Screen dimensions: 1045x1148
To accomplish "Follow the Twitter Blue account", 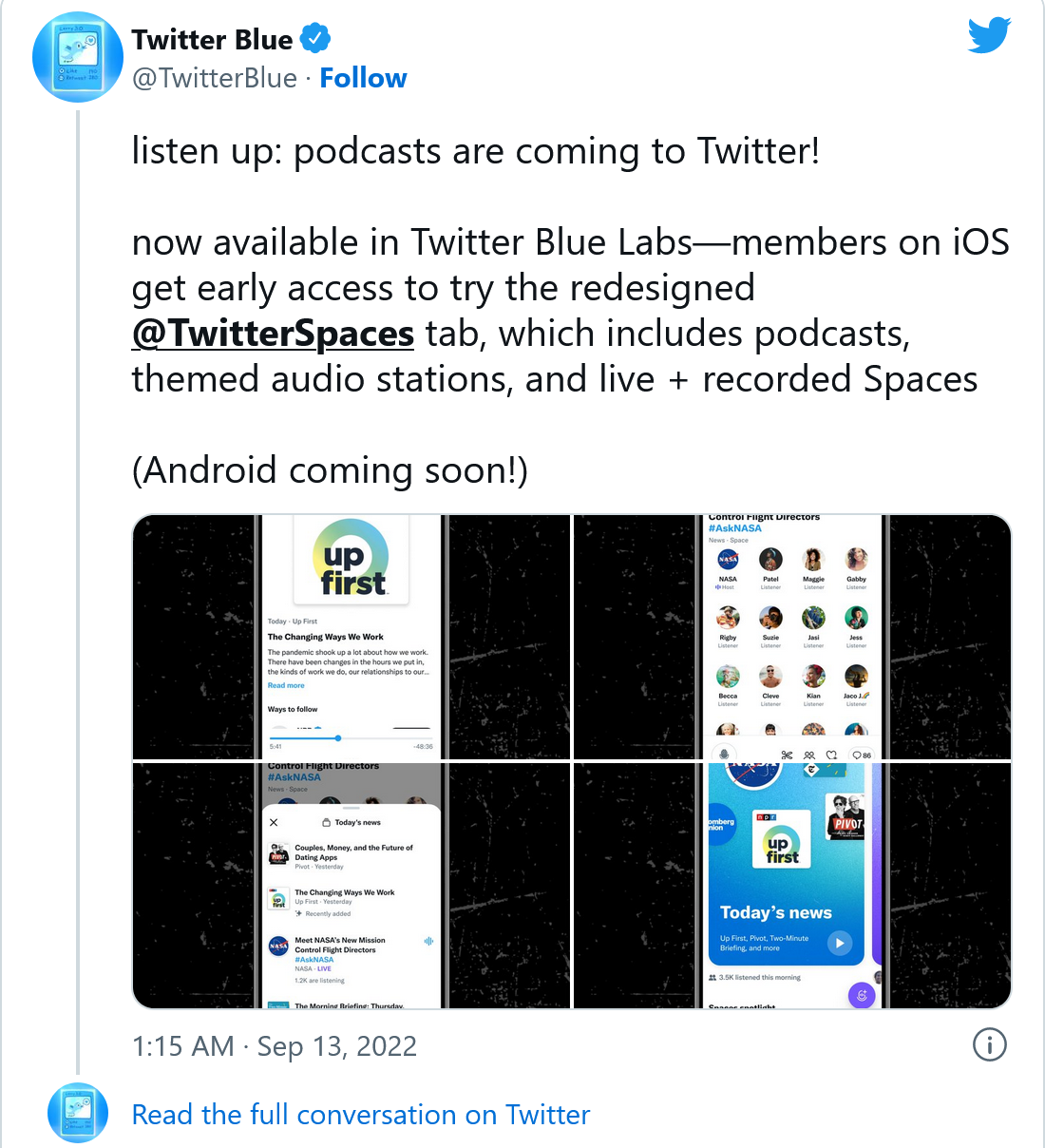I will (x=363, y=78).
